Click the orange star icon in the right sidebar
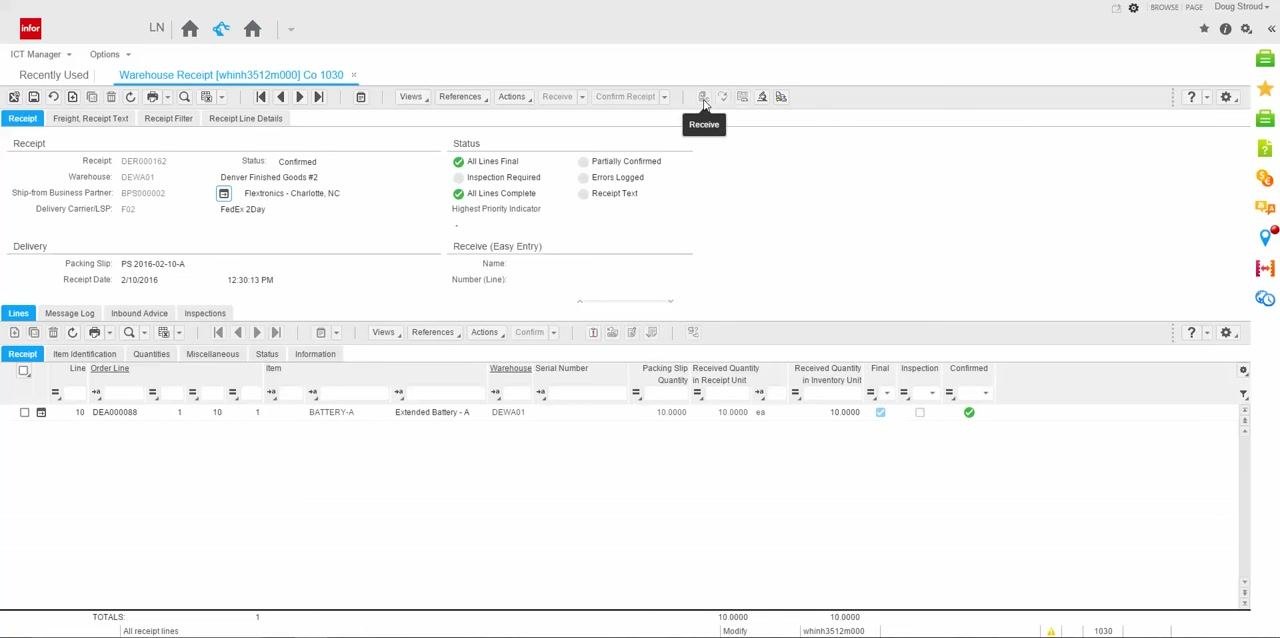 tap(1265, 89)
